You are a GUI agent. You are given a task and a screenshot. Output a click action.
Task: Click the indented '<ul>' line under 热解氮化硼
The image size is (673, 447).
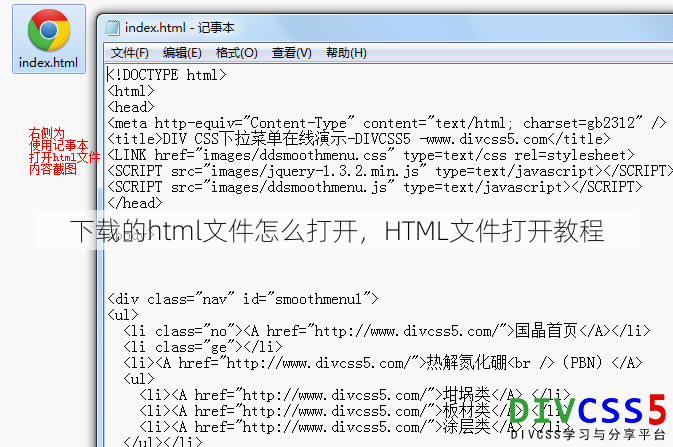[139, 379]
